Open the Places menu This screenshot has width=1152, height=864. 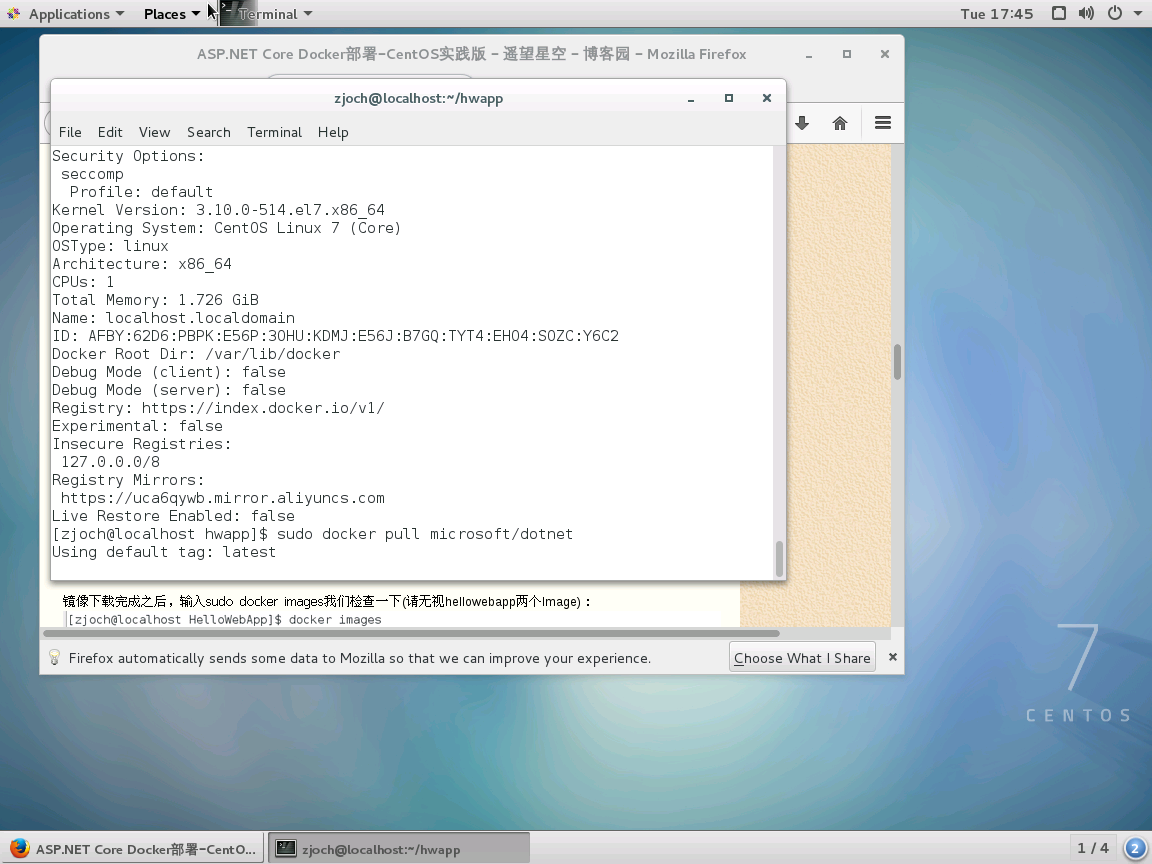[x=172, y=14]
